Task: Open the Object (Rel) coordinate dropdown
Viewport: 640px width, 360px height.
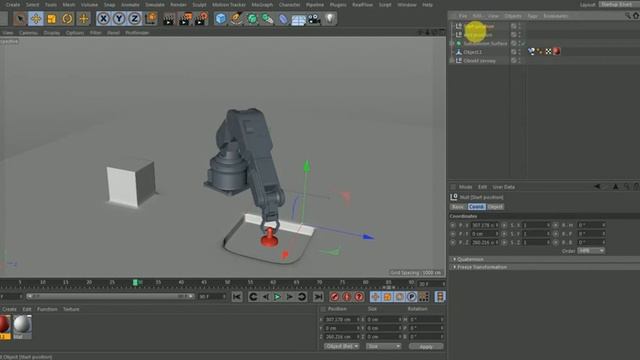Action: [x=342, y=346]
